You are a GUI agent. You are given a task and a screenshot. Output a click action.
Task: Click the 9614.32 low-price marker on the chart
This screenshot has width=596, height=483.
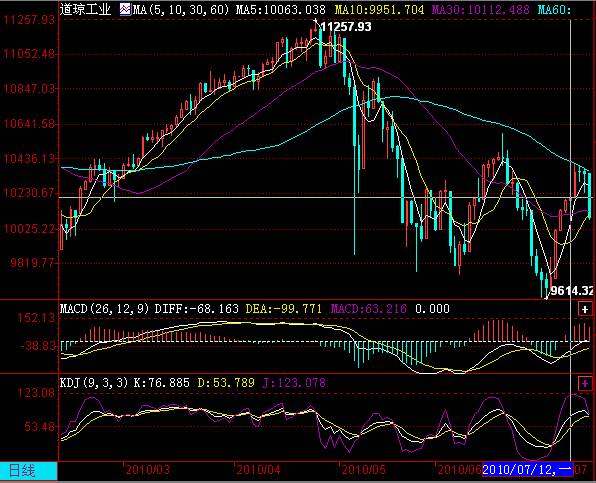click(x=572, y=291)
